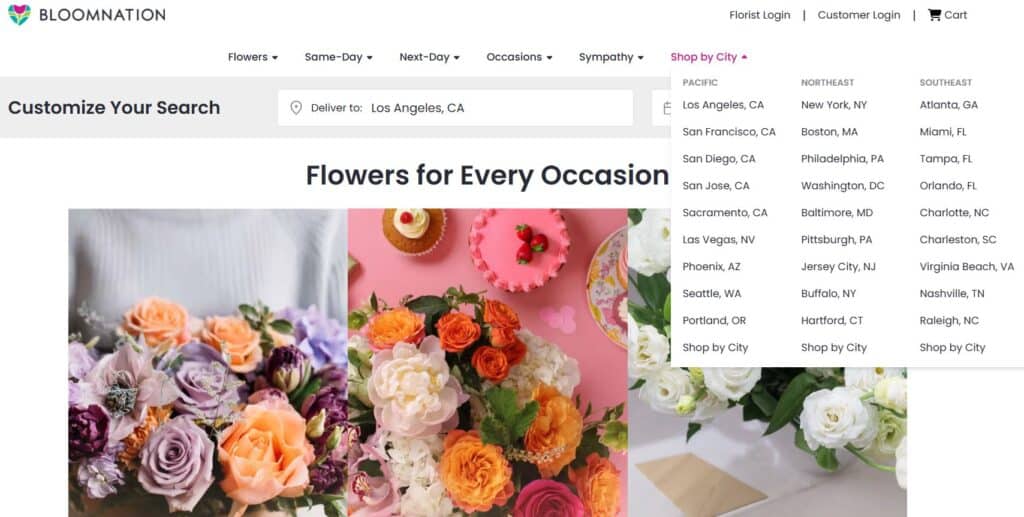Select Miami, FL city

[943, 132]
